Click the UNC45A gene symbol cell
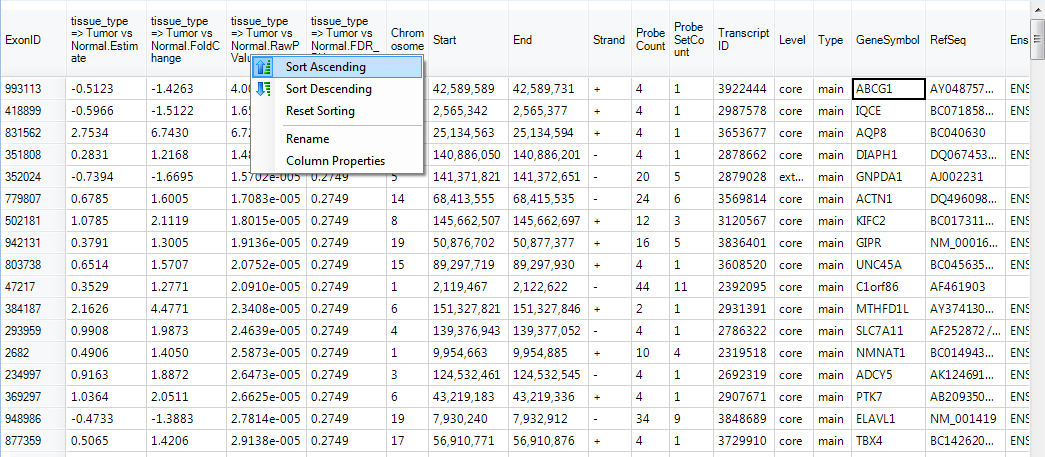Screen dimensions: 1045x457 pyautogui.click(x=888, y=264)
